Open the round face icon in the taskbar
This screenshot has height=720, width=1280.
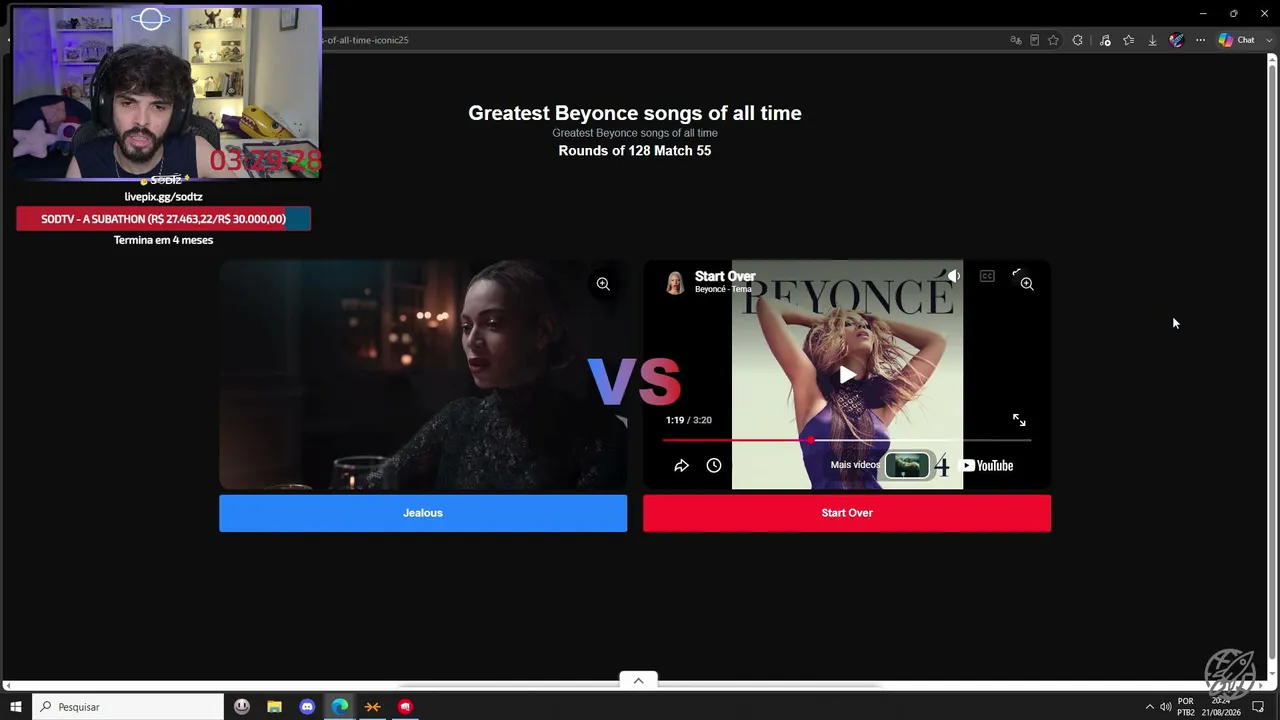pos(242,707)
